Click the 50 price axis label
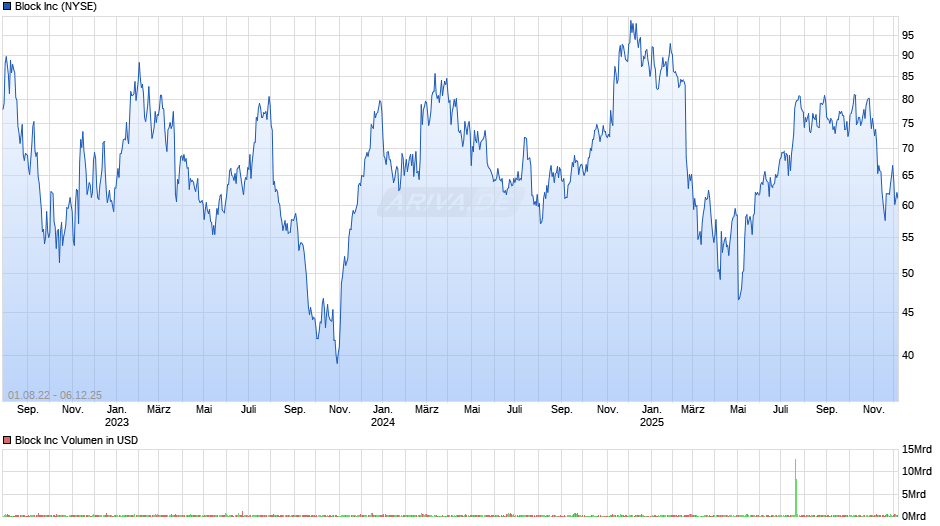Screen dimensions: 940x526 pyautogui.click(x=908, y=273)
